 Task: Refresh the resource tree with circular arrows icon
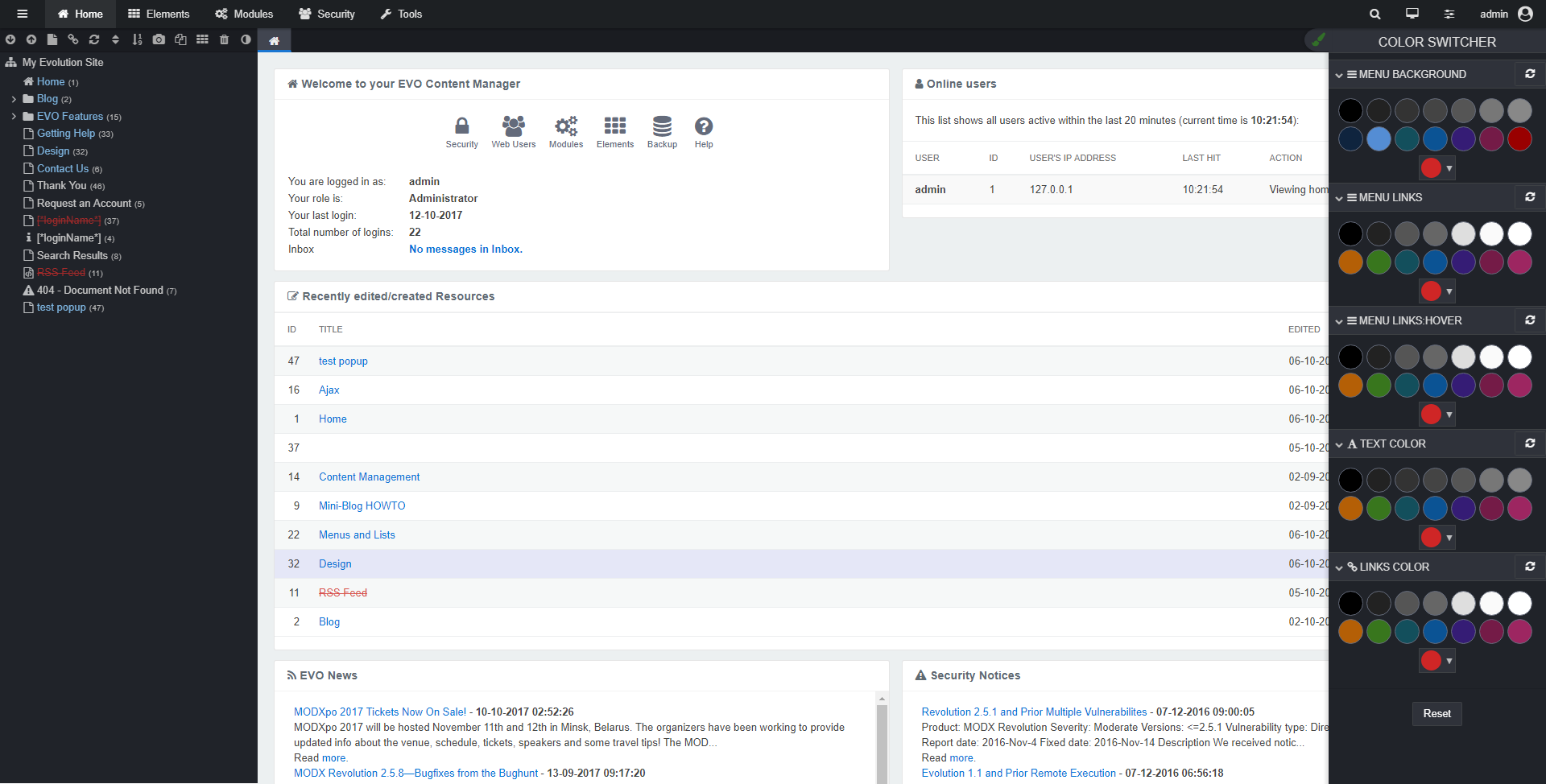pyautogui.click(x=94, y=39)
